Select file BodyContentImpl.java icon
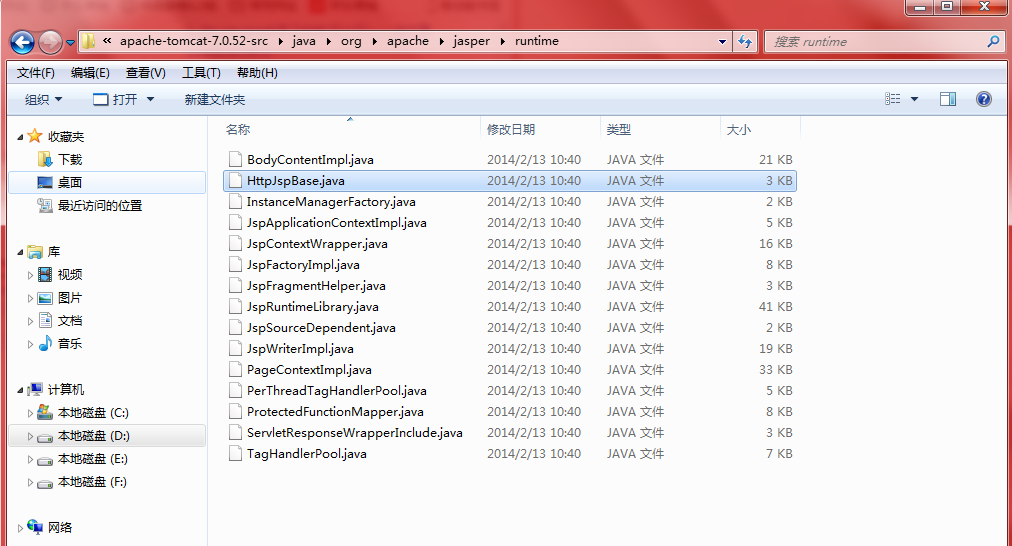 (x=236, y=159)
